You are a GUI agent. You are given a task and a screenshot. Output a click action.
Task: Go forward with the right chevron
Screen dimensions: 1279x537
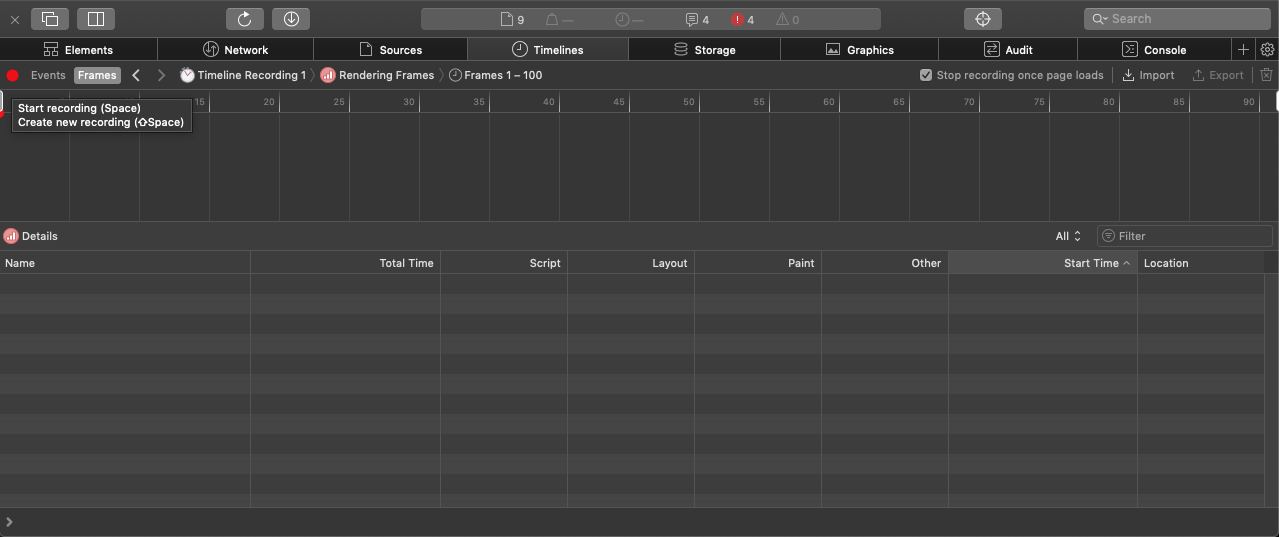pyautogui.click(x=161, y=75)
